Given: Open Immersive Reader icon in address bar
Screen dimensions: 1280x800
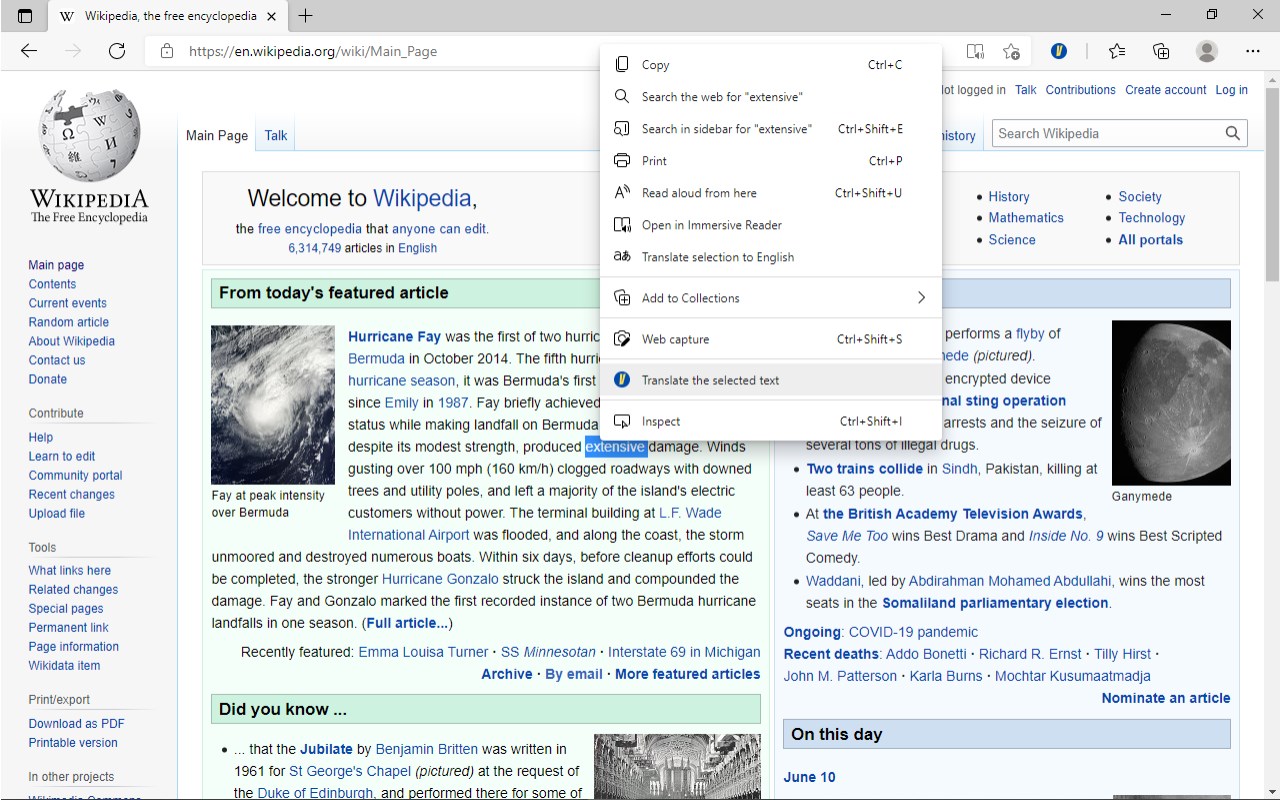Looking at the screenshot, I should point(975,51).
